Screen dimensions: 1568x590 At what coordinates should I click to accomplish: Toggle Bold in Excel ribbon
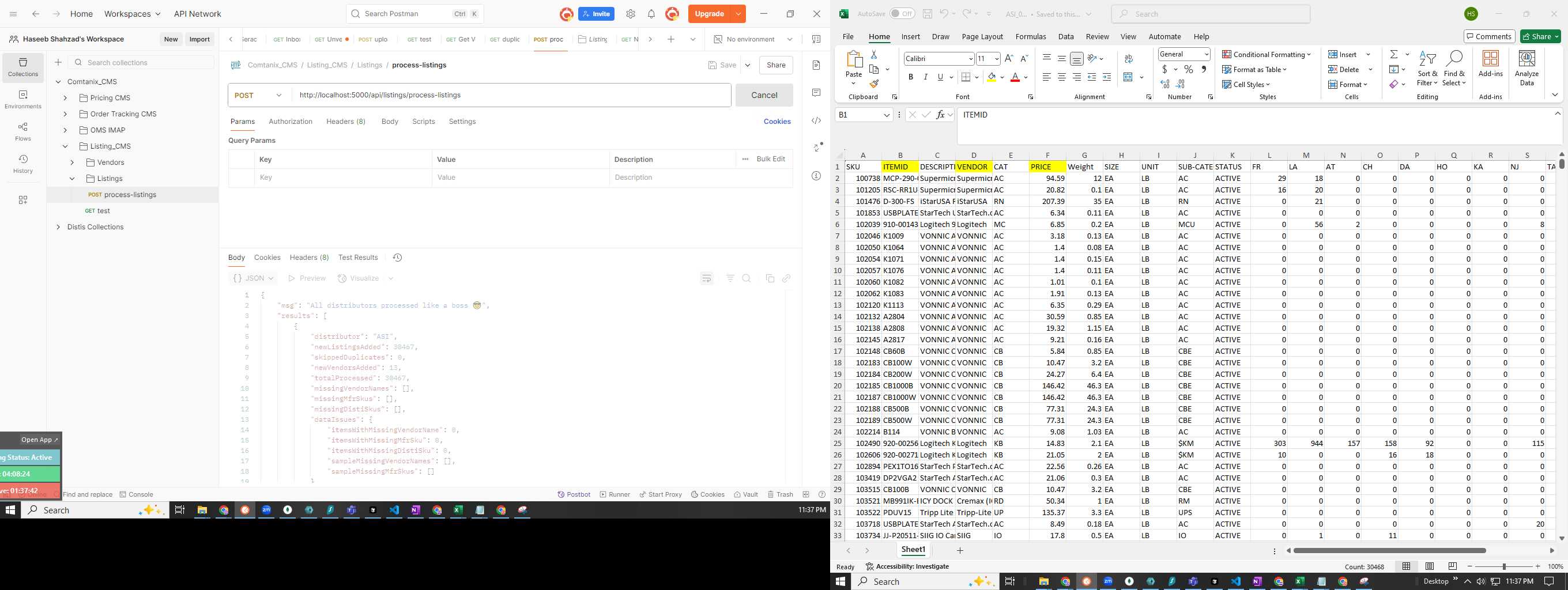[x=911, y=77]
